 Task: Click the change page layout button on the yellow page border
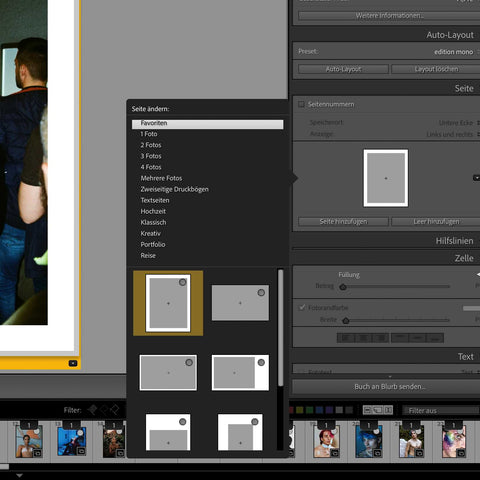[73, 363]
